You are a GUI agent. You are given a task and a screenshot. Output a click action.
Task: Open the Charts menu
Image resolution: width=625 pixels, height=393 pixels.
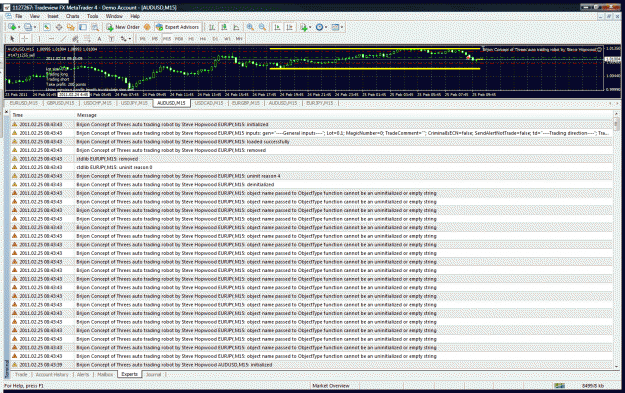click(73, 16)
